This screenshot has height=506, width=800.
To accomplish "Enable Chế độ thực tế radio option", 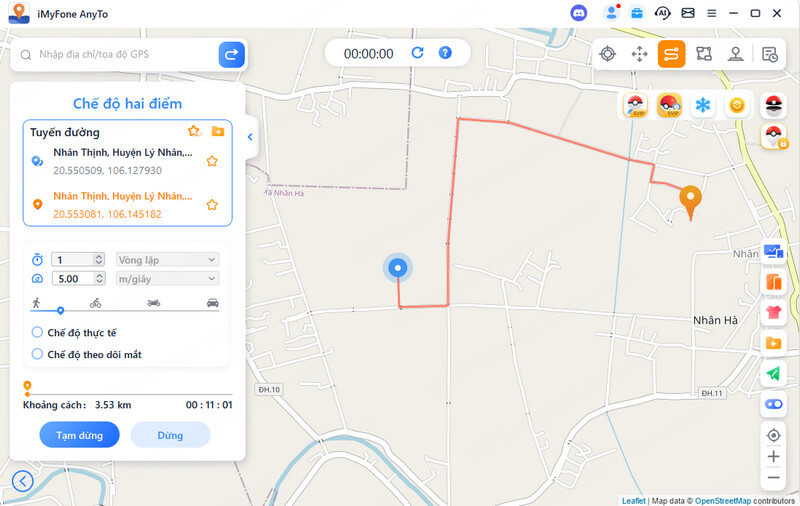I will click(x=37, y=333).
